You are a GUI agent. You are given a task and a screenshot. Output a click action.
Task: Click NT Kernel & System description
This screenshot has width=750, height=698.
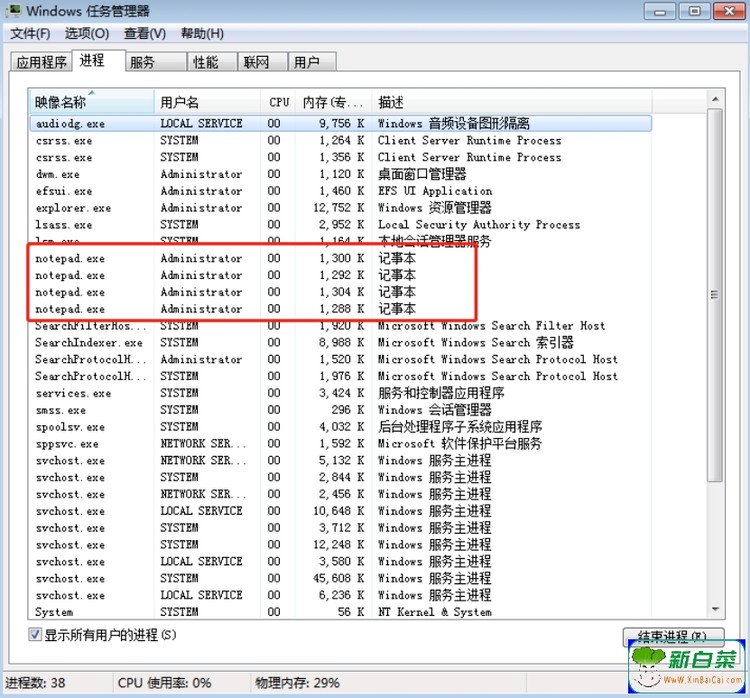[x=435, y=612]
